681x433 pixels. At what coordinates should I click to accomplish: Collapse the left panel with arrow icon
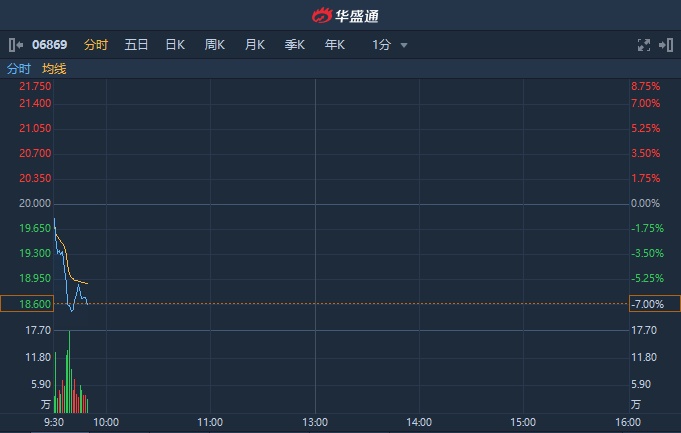(16, 45)
